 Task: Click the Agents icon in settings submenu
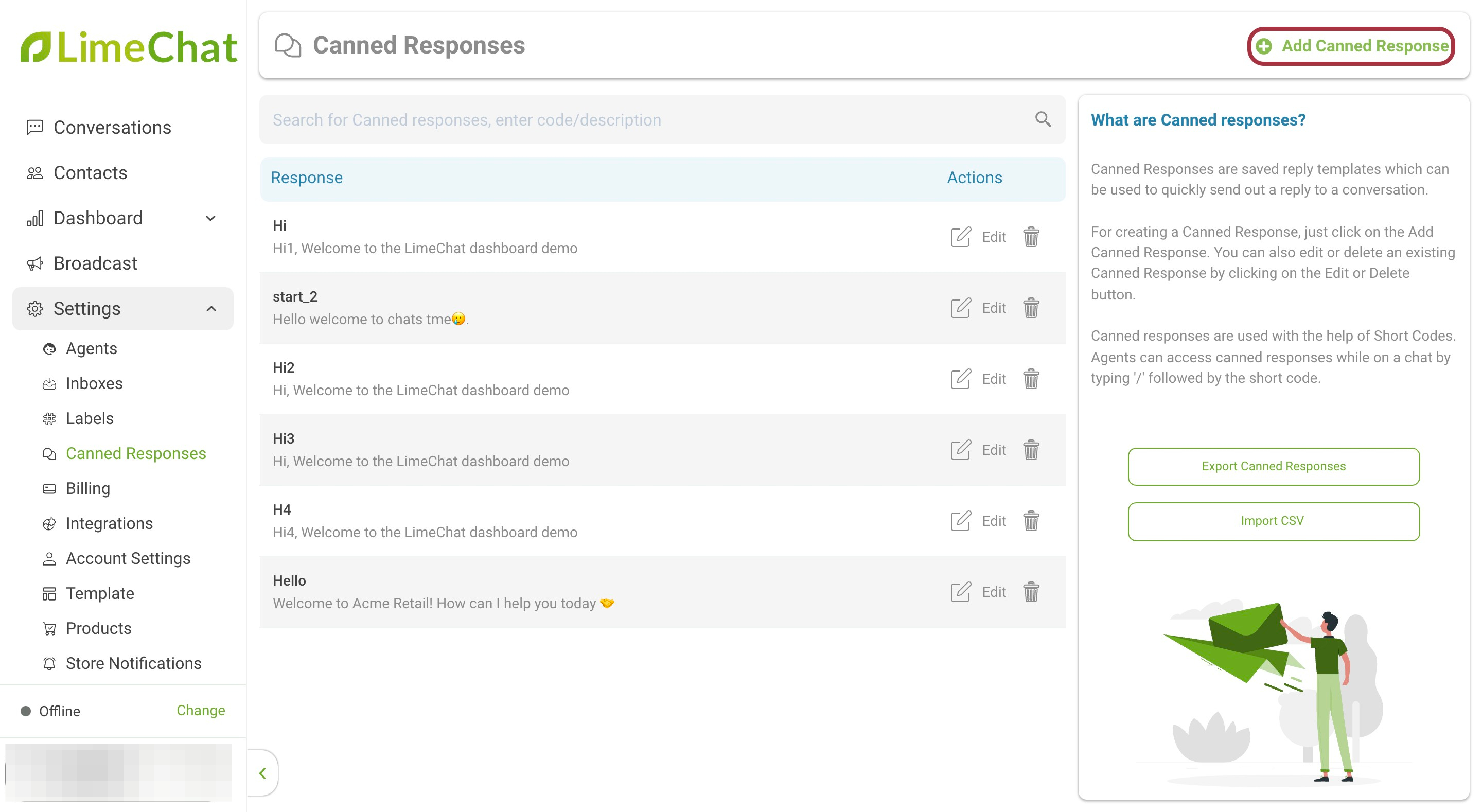click(x=49, y=349)
